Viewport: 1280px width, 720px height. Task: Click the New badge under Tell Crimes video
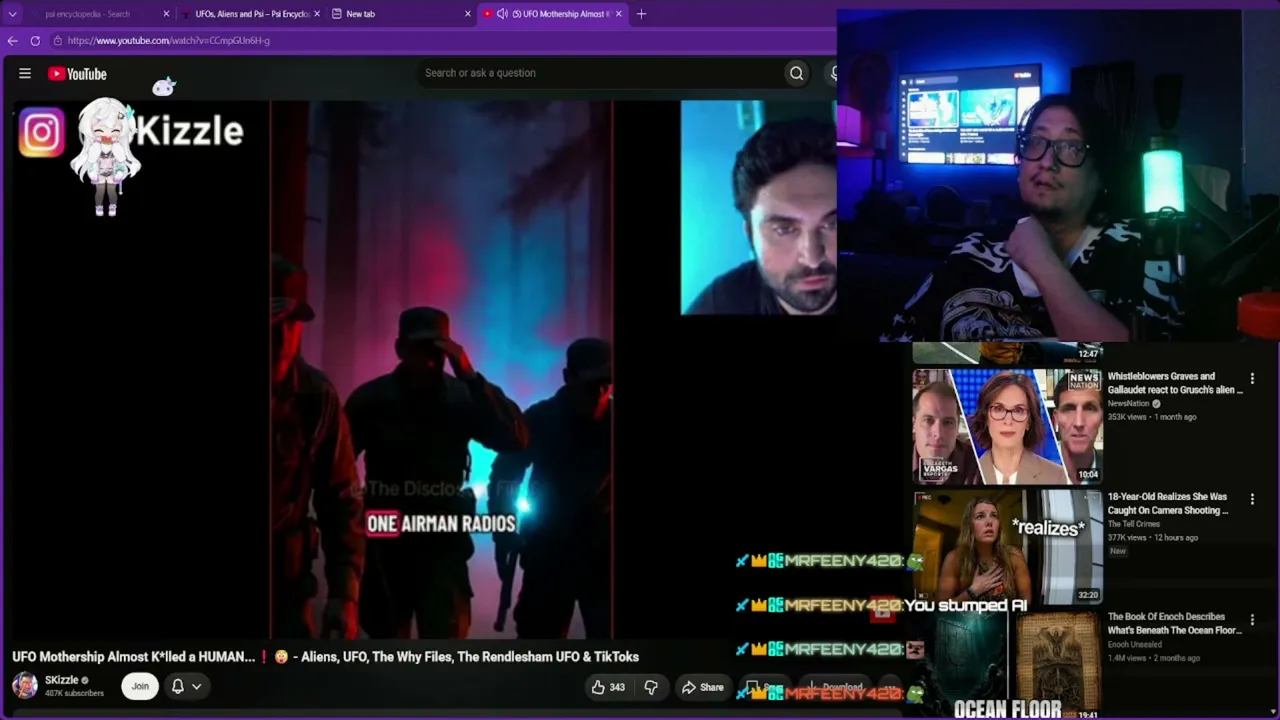pyautogui.click(x=1118, y=551)
